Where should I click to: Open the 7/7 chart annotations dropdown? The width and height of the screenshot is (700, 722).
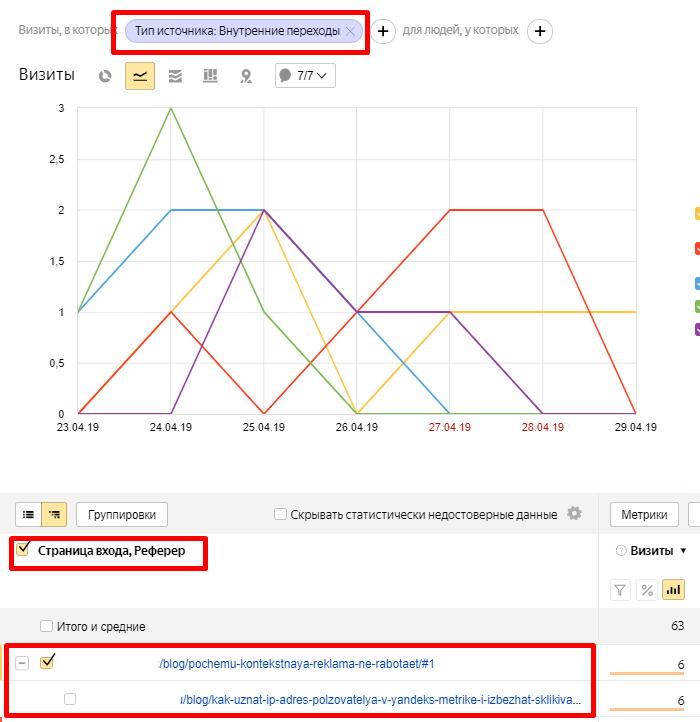(305, 76)
